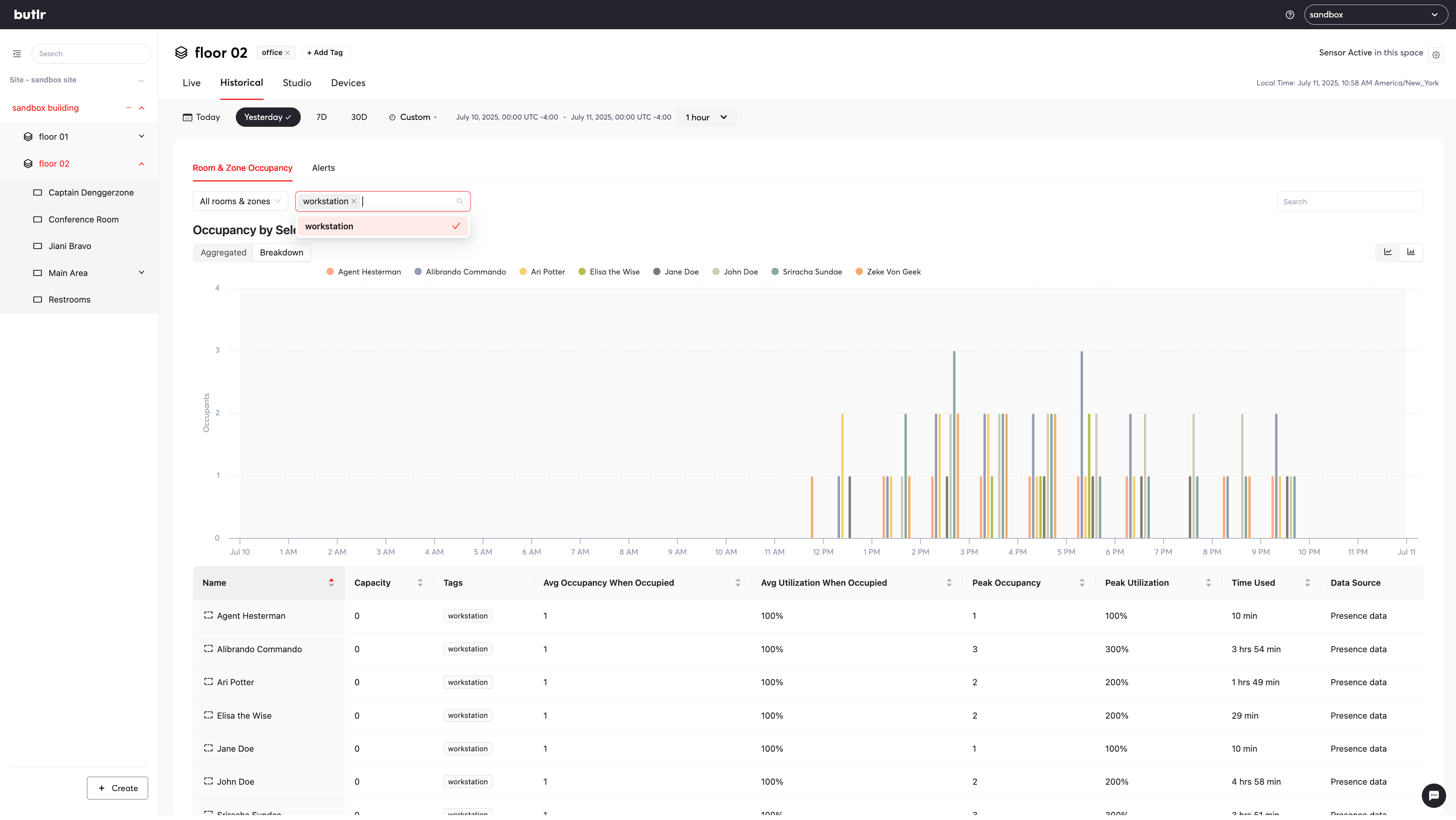Switch to the Live tab
Viewport: 1456px width, 820px height.
click(192, 83)
